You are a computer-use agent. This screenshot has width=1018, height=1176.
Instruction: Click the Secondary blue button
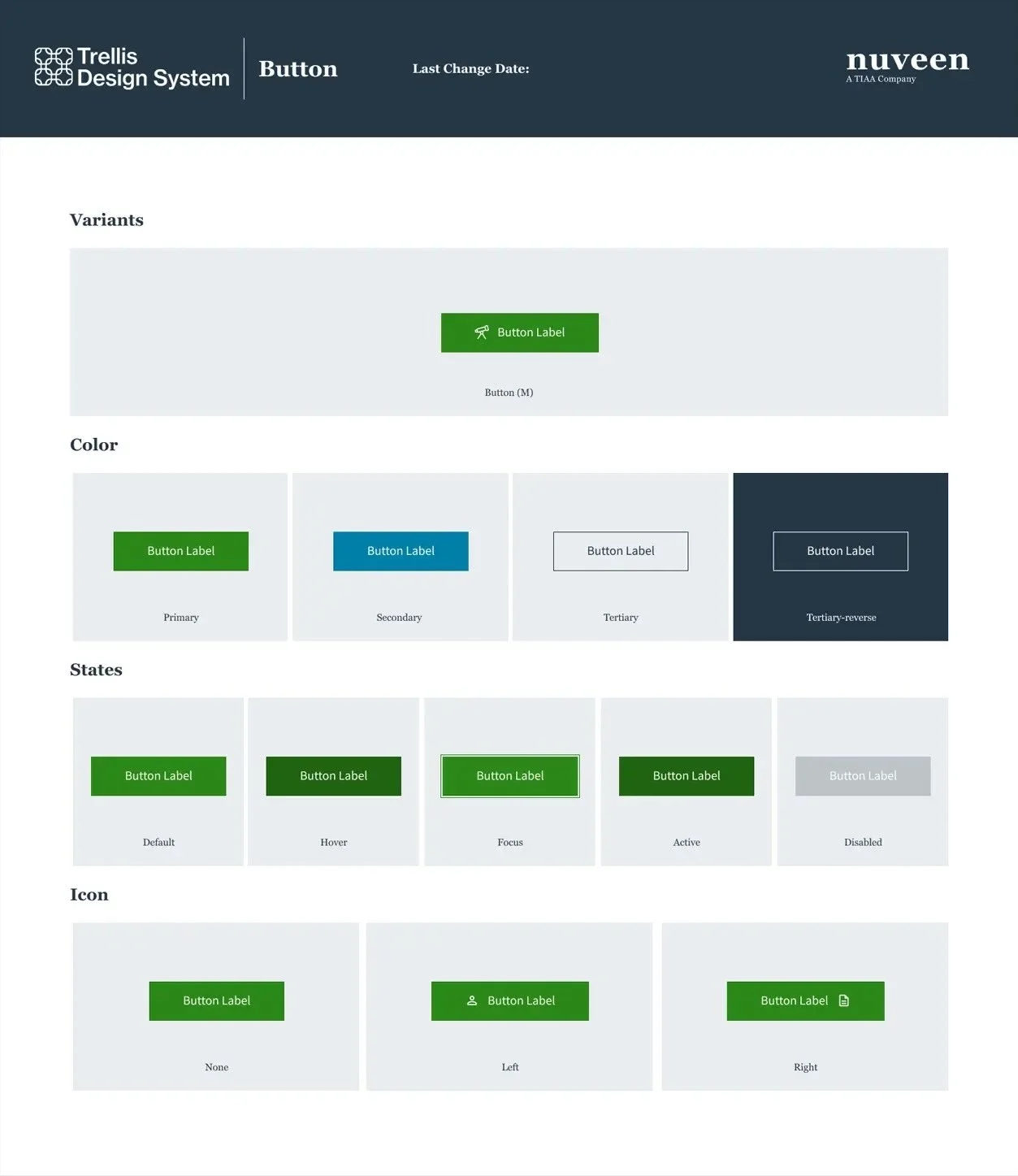401,551
